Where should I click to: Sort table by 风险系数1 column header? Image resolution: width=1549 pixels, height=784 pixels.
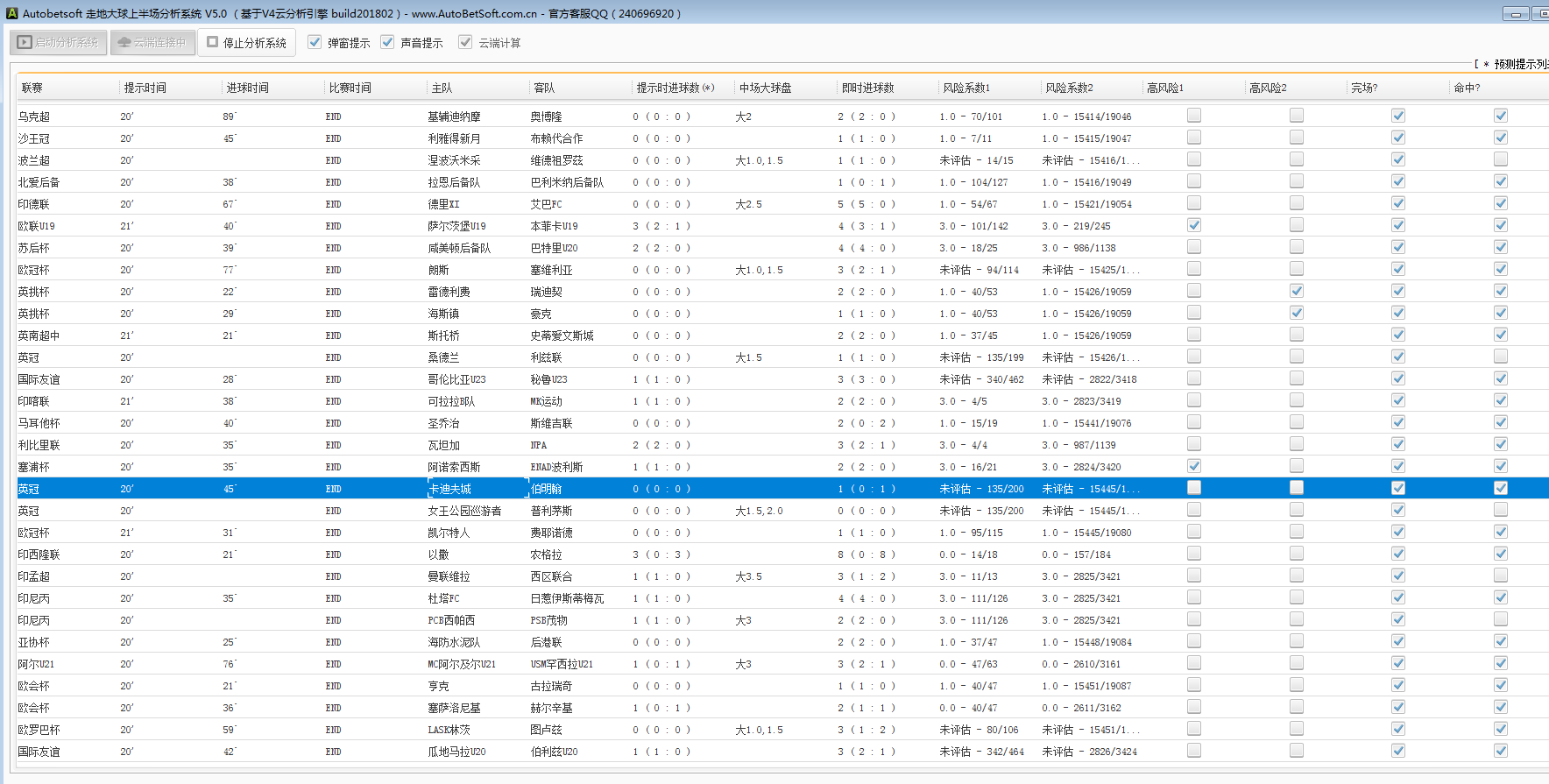[965, 88]
